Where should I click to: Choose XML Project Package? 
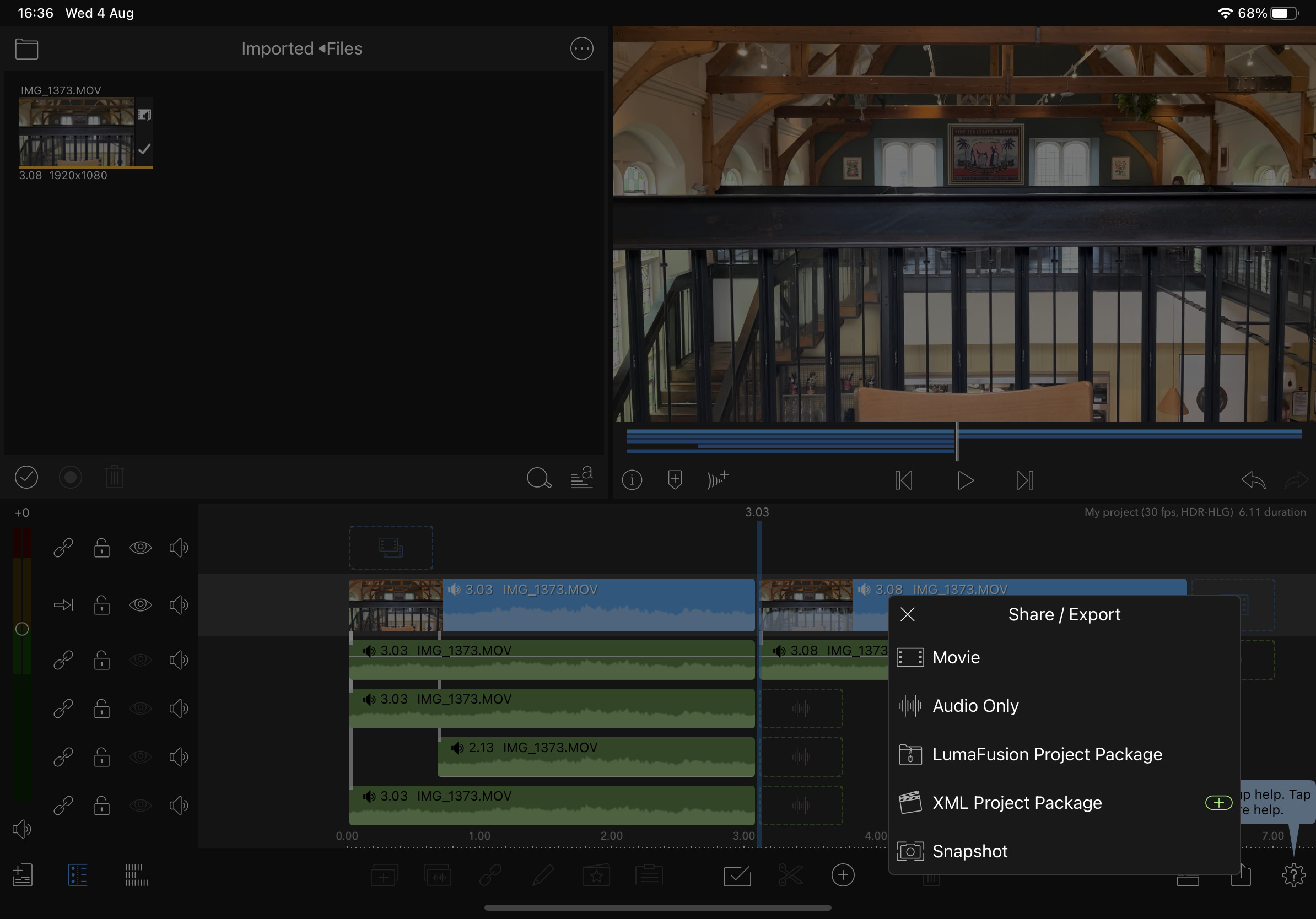click(1064, 803)
